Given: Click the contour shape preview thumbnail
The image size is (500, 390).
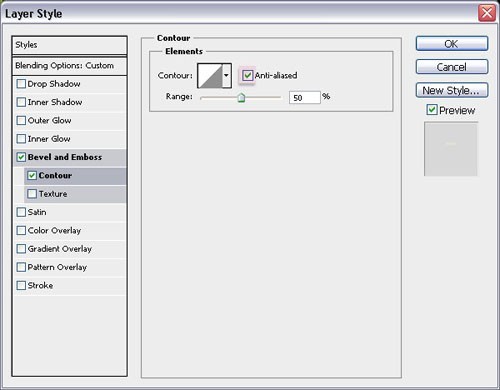Looking at the screenshot, I should tap(210, 76).
